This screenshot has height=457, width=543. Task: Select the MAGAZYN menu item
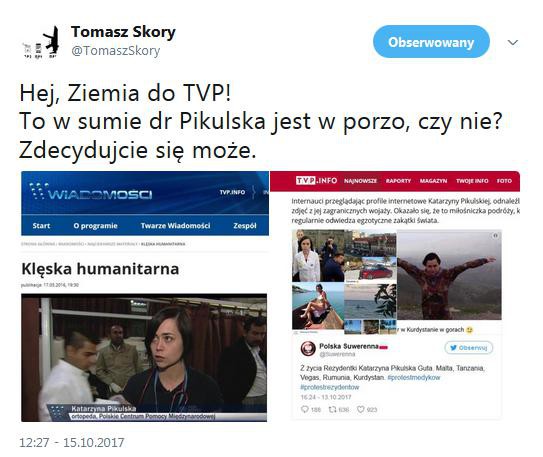(x=433, y=181)
